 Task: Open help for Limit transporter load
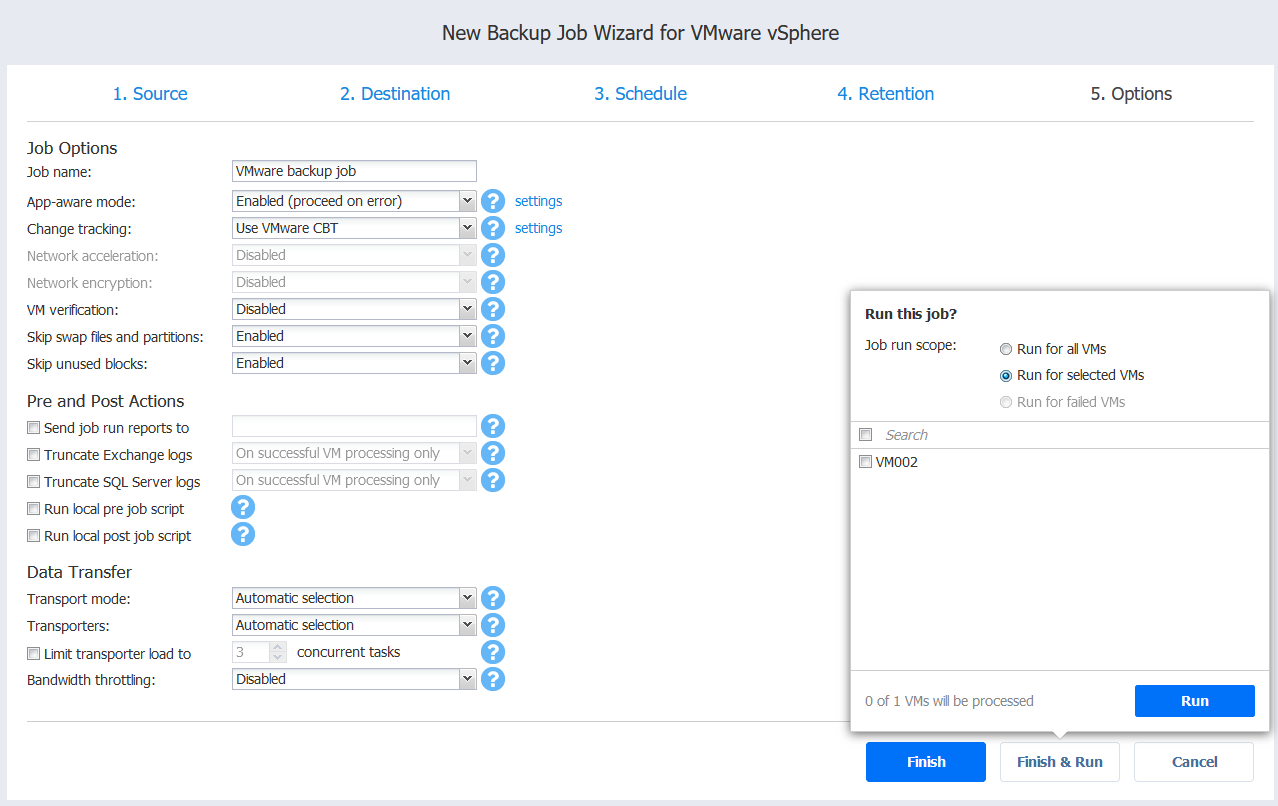point(492,652)
